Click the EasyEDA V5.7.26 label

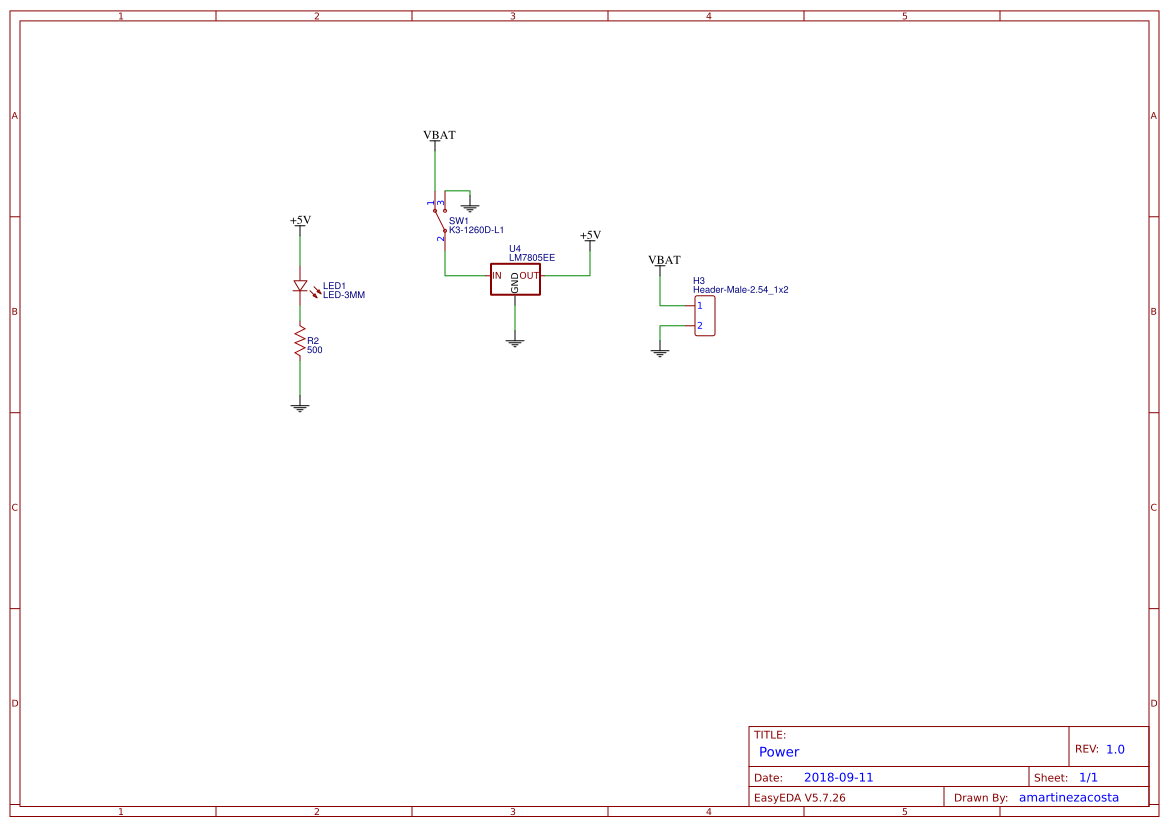pos(800,797)
